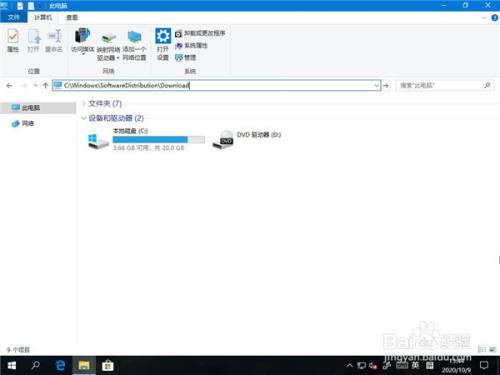500x375 pixels.
Task: Open the address bar history dropdown
Action: (376, 85)
